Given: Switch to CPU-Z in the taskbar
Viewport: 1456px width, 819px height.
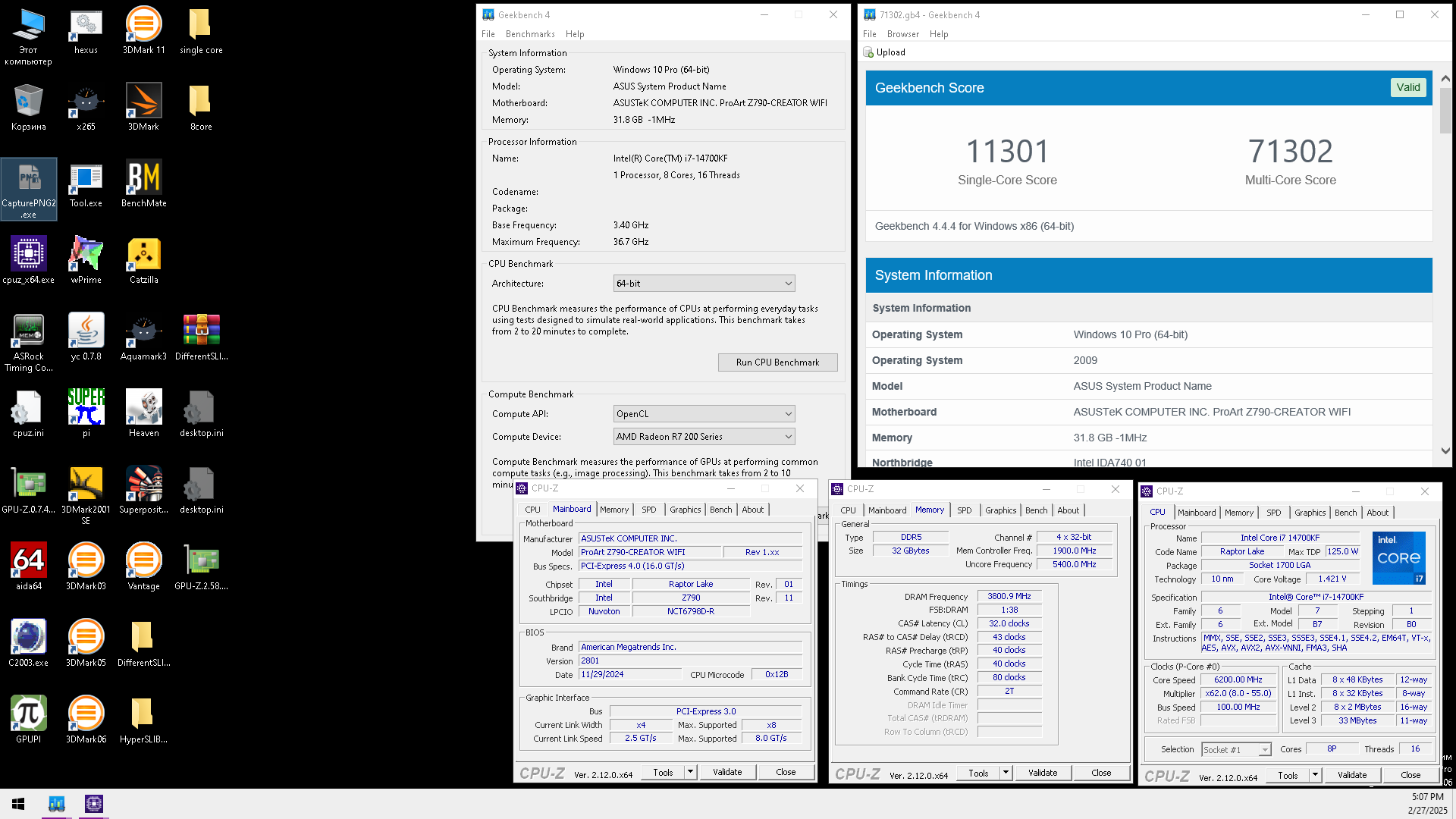Looking at the screenshot, I should pyautogui.click(x=94, y=804).
